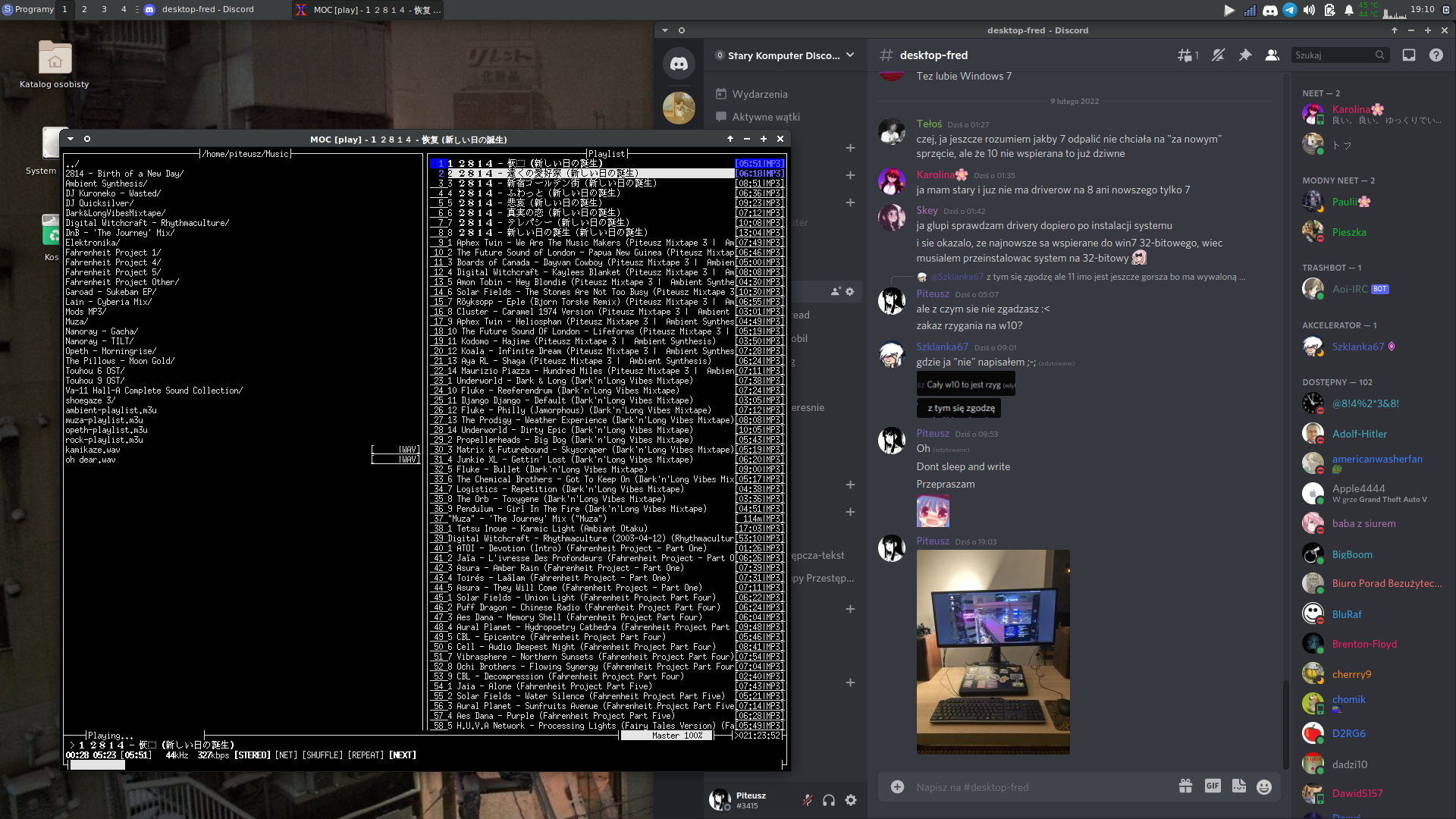Viewport: 1456px width, 819px height.
Task: Switch to workspace 2 in top panel
Action: click(84, 9)
